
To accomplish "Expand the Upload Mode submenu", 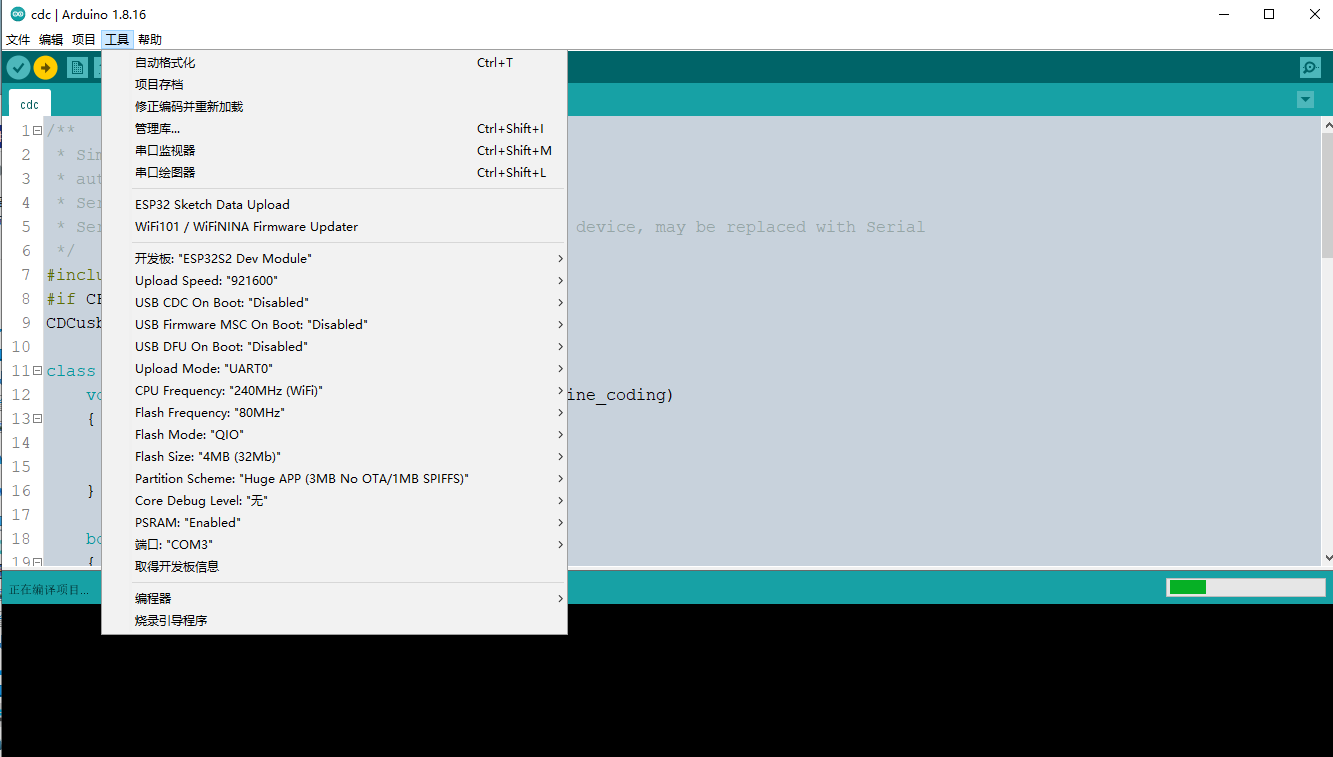I will click(x=334, y=369).
